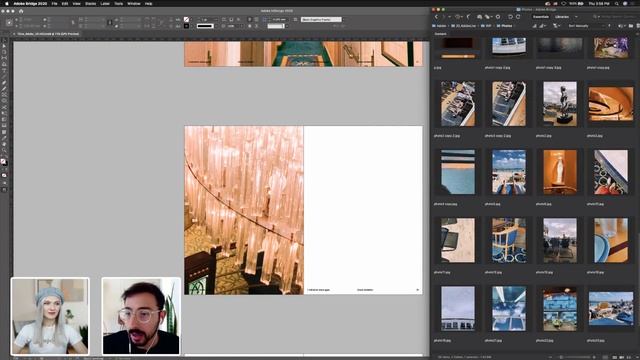Select the Zoom tool in InDesign toolbar
The image size is (640, 360).
[x=4, y=150]
